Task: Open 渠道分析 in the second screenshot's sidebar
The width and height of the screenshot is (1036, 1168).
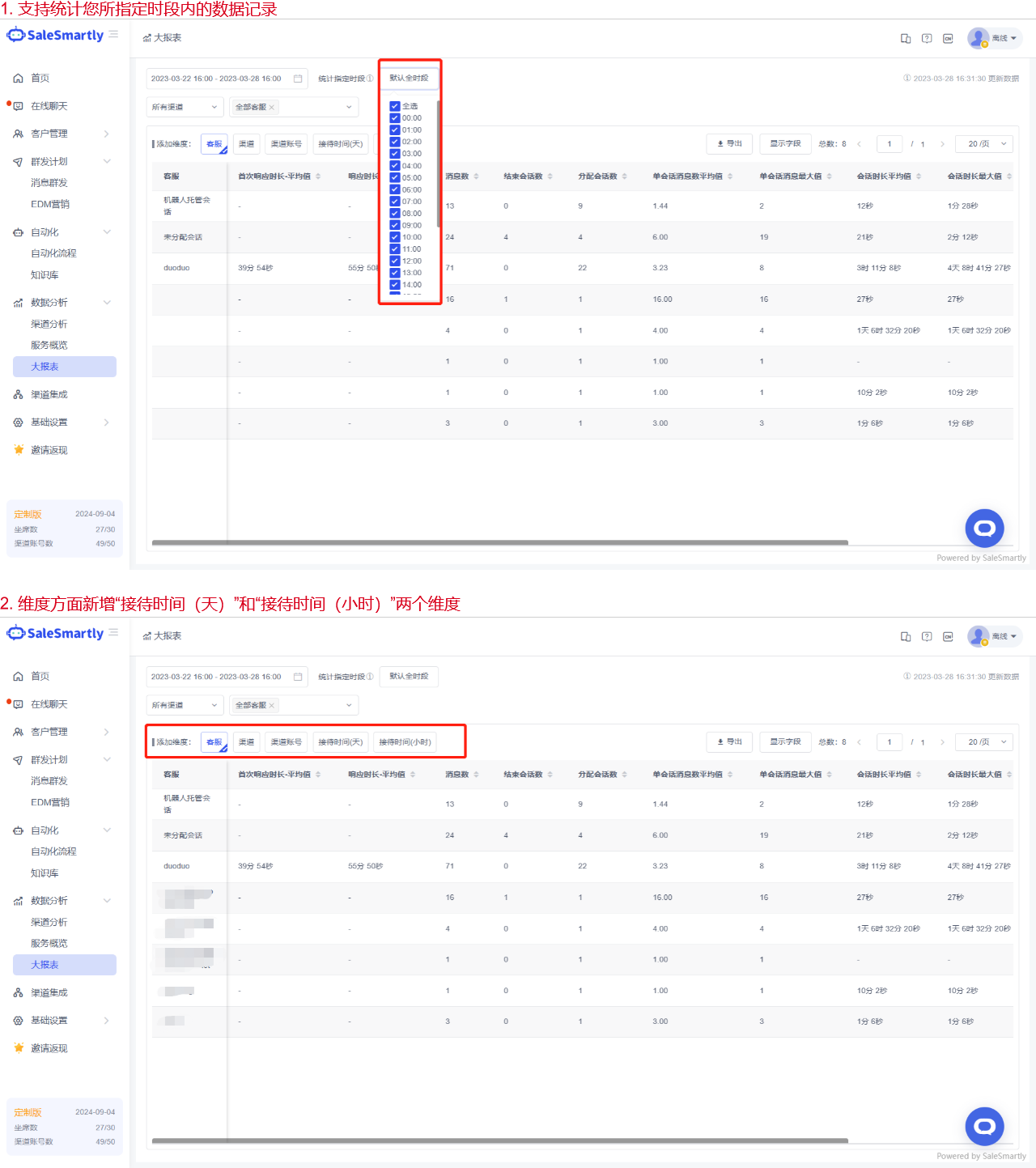Action: point(49,922)
